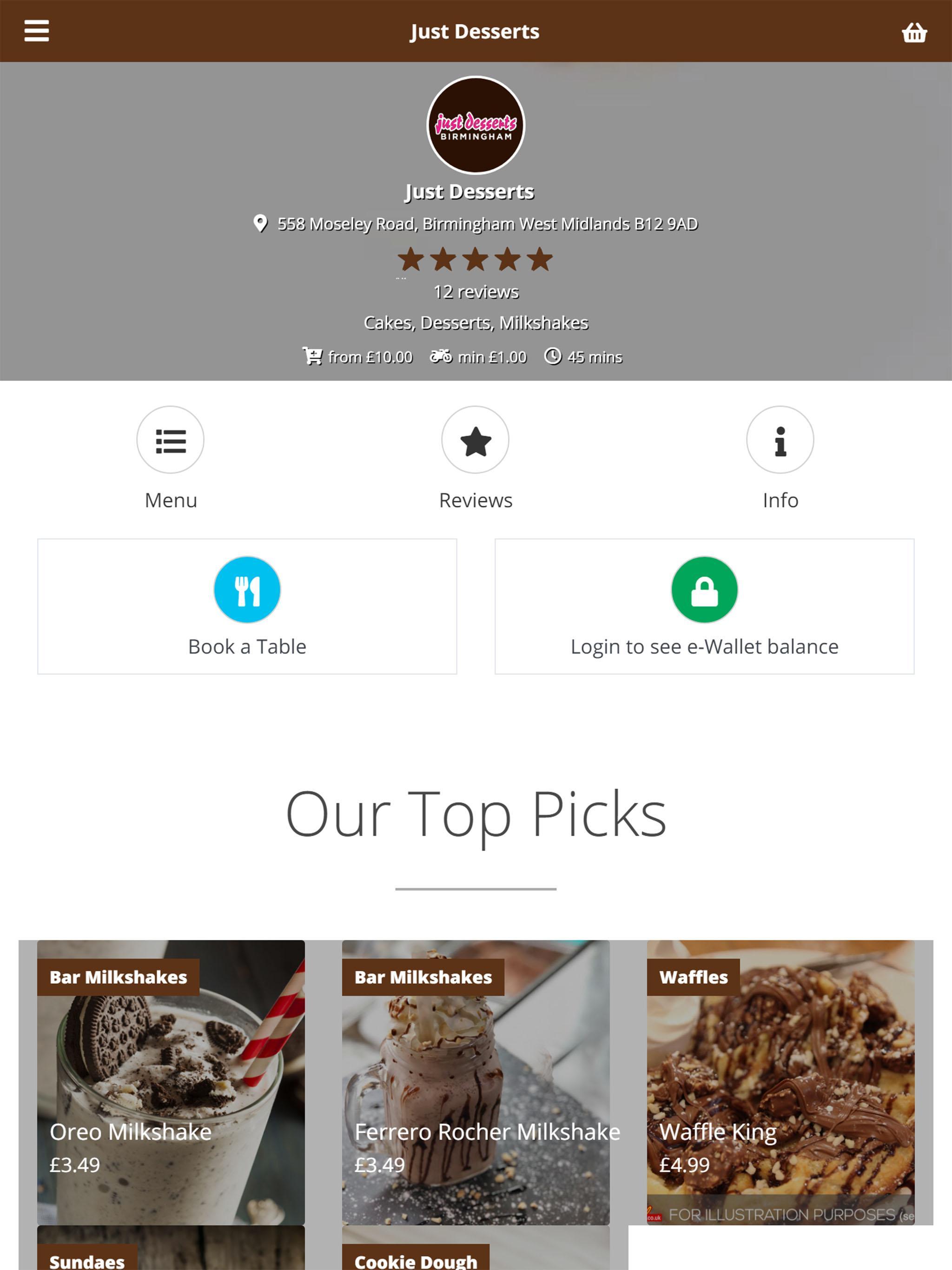The height and width of the screenshot is (1270, 952).
Task: Open the 12 reviews link
Action: click(x=476, y=291)
